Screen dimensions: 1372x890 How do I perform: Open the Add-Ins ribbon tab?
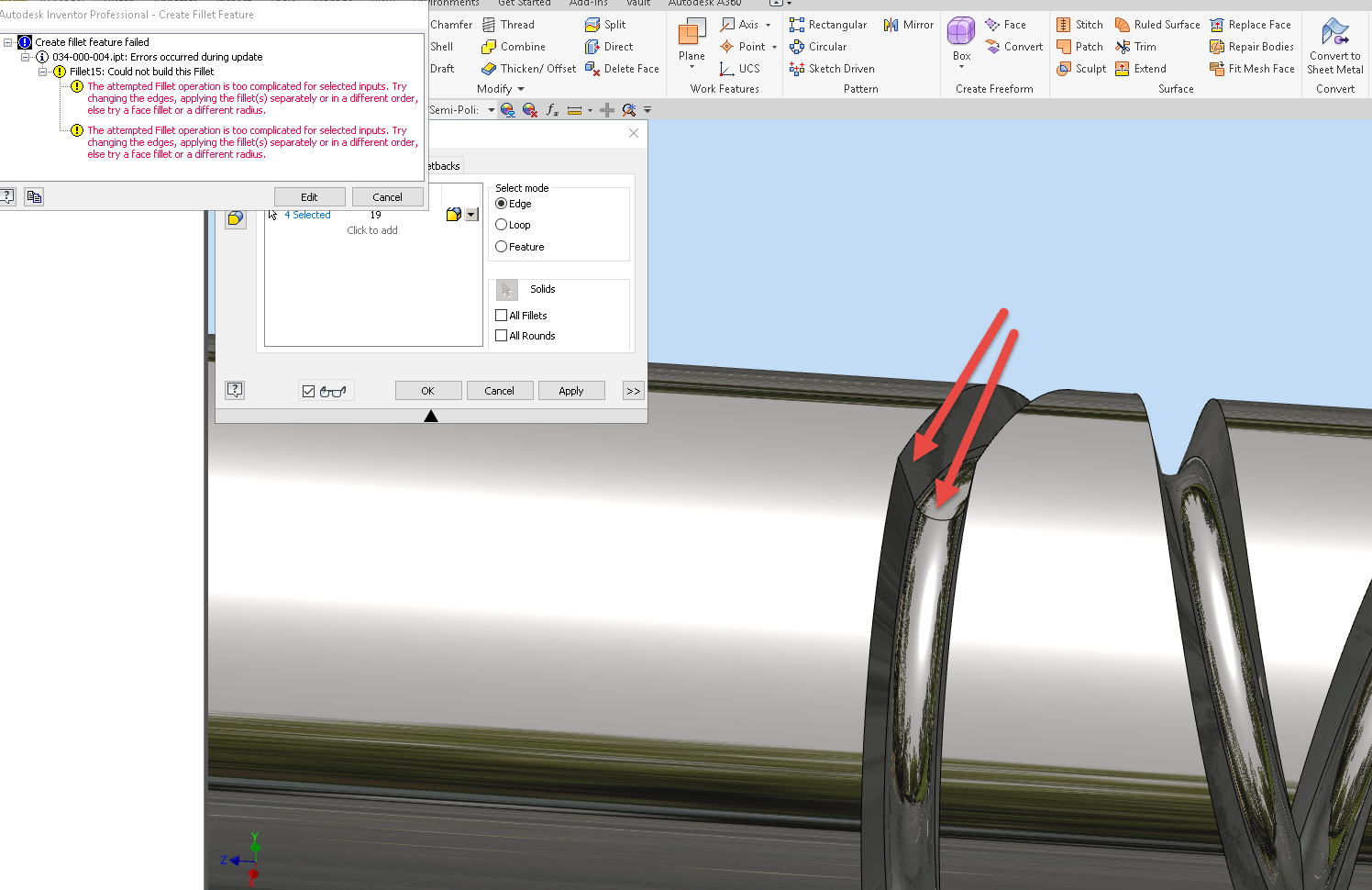(x=589, y=4)
